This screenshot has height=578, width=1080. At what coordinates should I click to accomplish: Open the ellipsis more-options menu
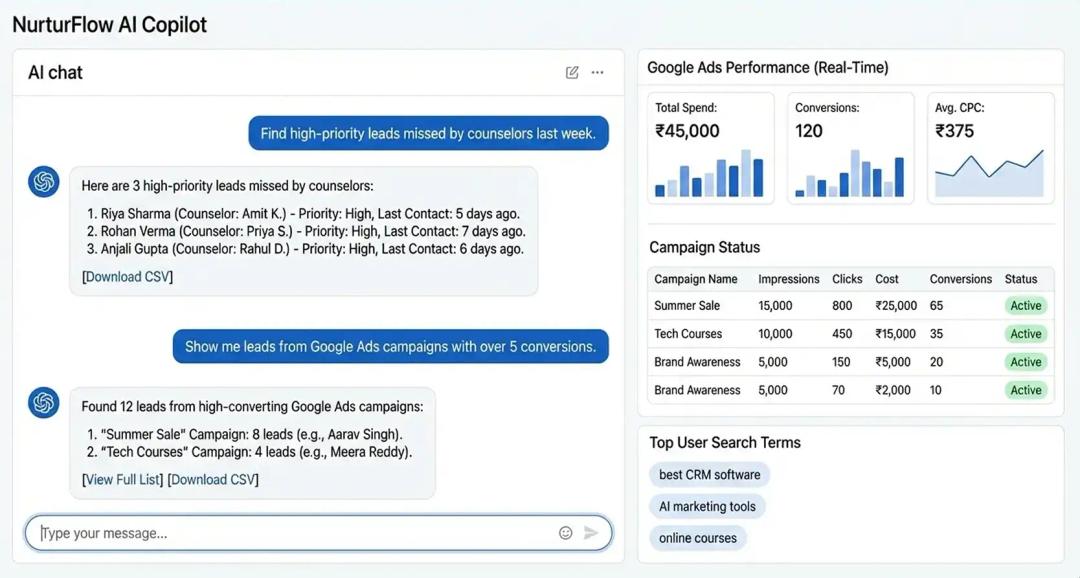point(597,72)
